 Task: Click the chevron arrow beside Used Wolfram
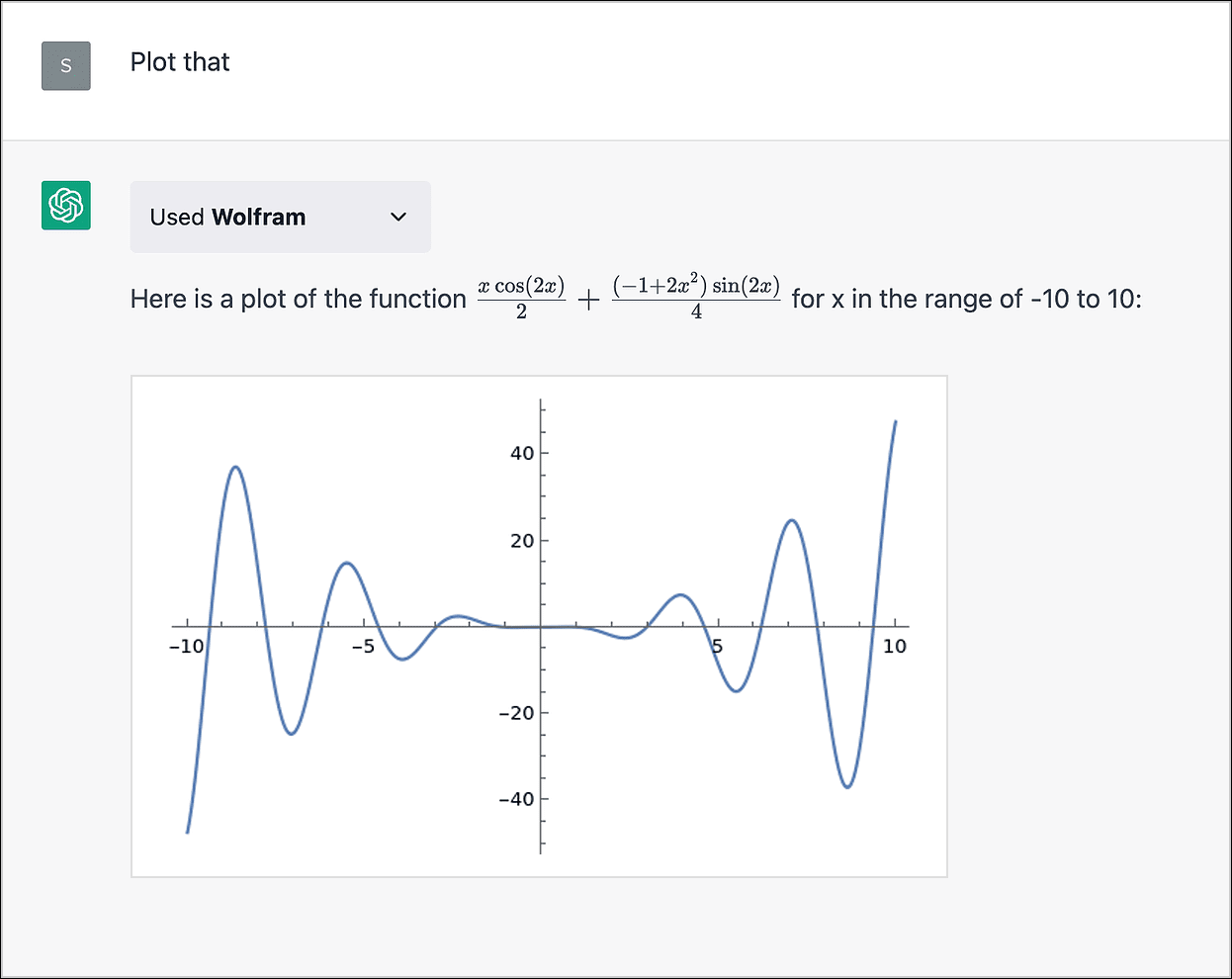(398, 217)
